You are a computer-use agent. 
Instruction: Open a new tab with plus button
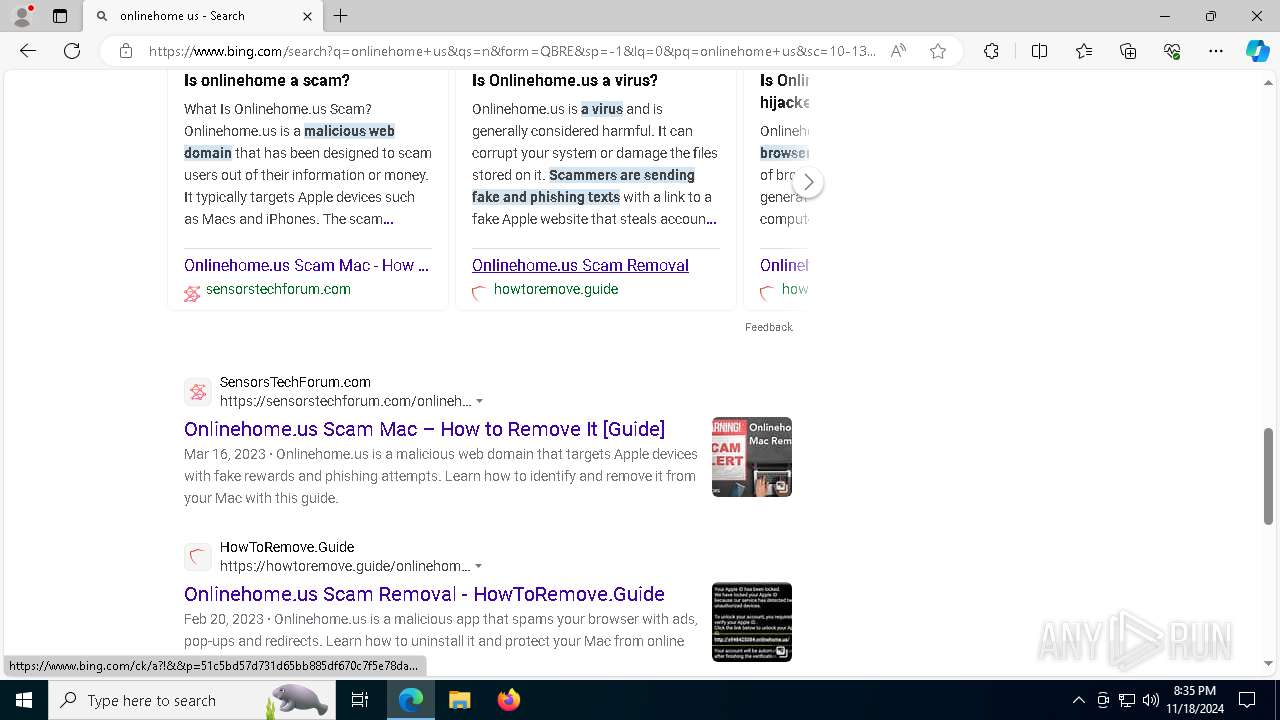click(341, 16)
